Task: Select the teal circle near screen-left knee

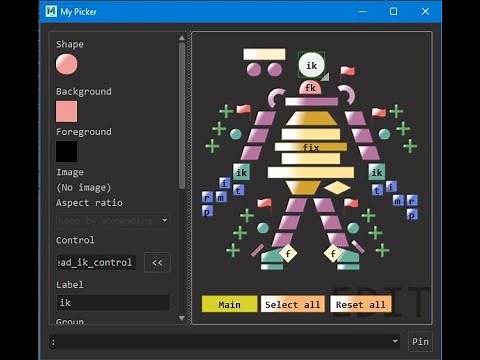Action: 263,228
